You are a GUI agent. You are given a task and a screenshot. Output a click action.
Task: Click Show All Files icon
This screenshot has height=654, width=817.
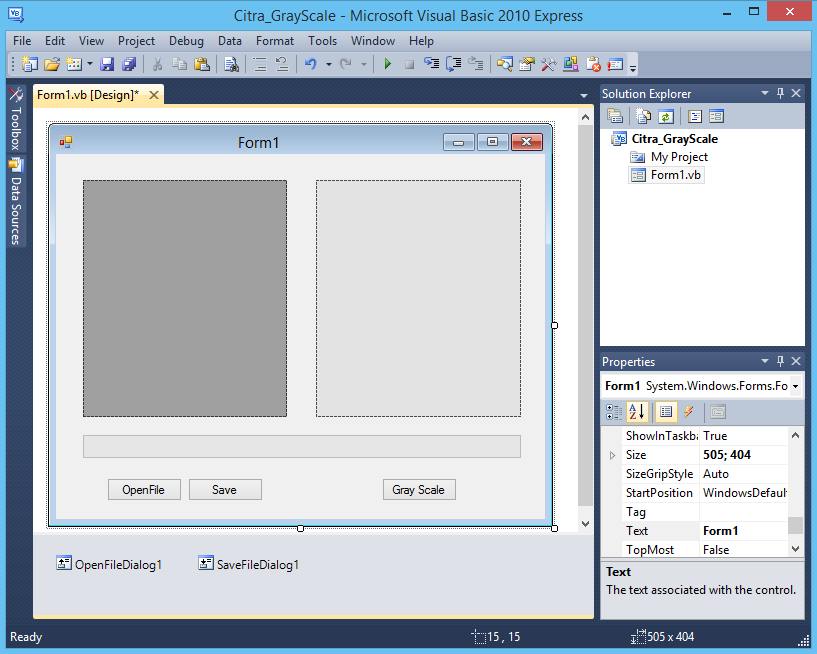[x=644, y=116]
